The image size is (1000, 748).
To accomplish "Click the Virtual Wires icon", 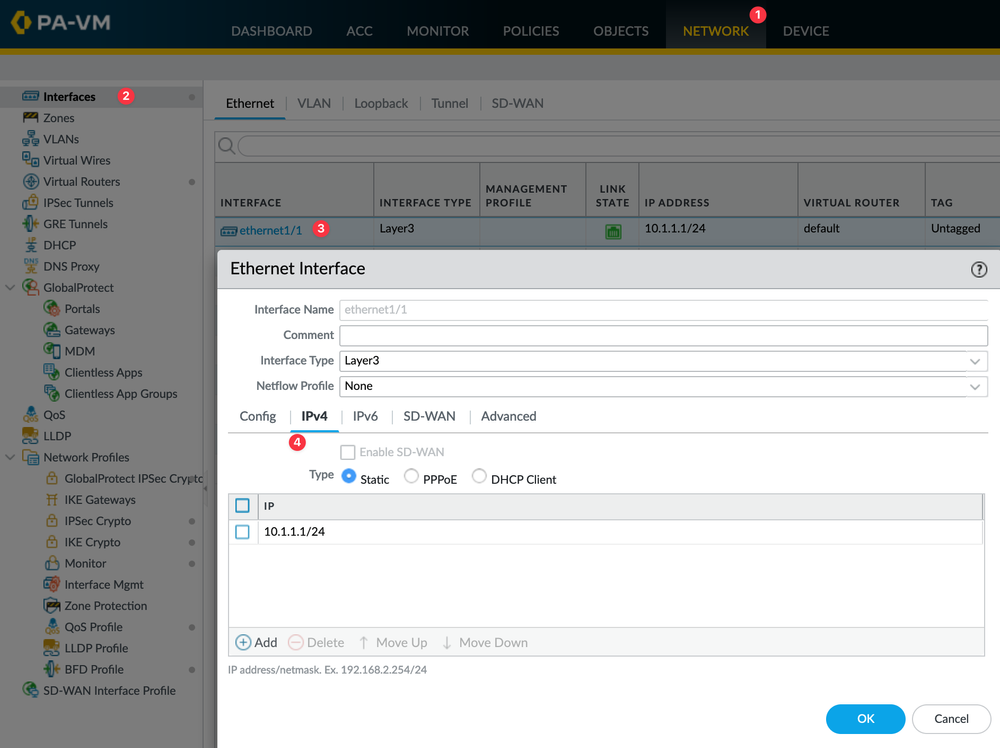I will tap(30, 160).
